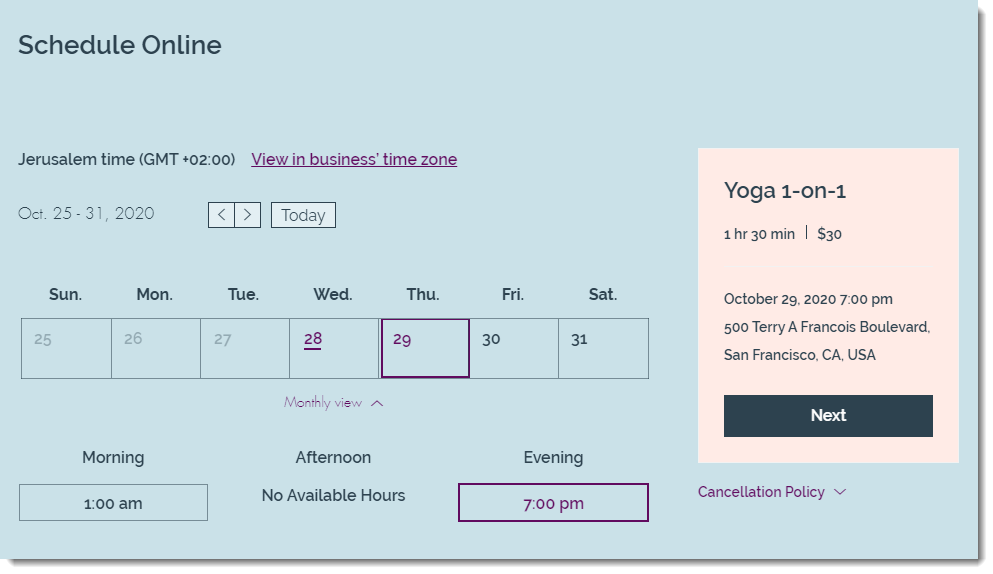
Task: Click the Oct. 25 - 31, 2020 date range
Action: pyautogui.click(x=86, y=214)
